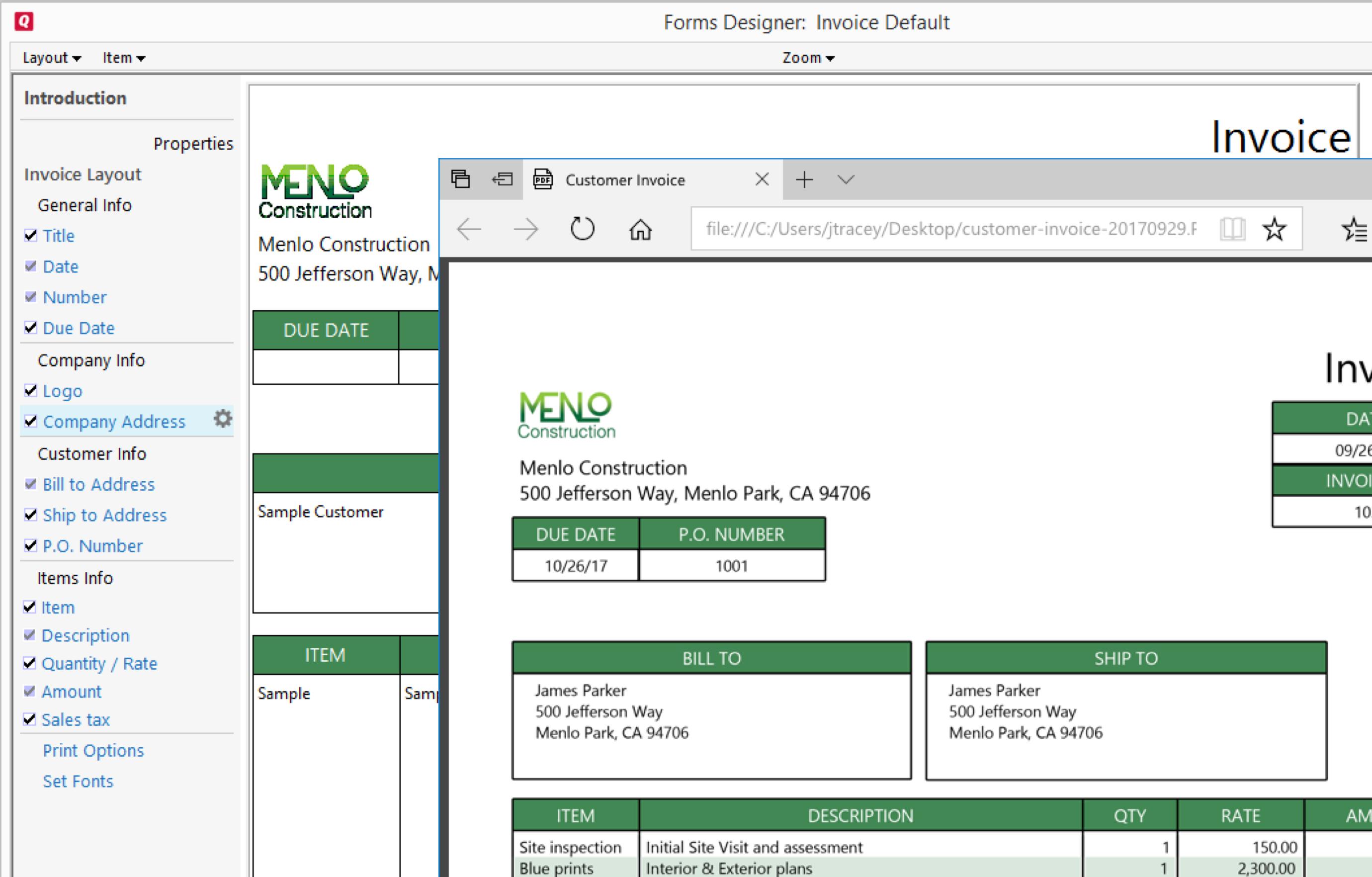Toggle the Sales tax checkbox under Items Info
Viewport: 1372px width, 877px height.
(29, 719)
